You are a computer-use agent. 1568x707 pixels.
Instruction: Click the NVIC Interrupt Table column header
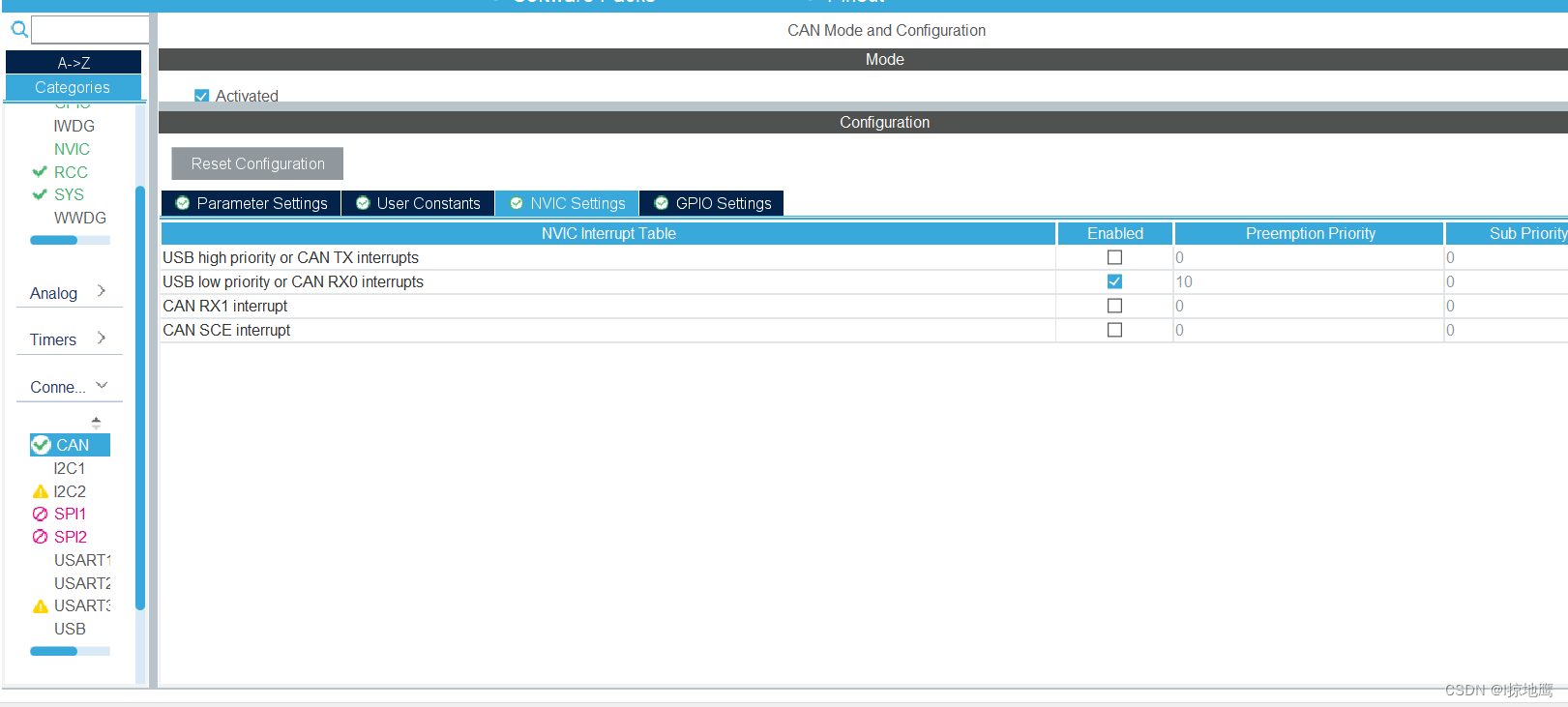608,233
